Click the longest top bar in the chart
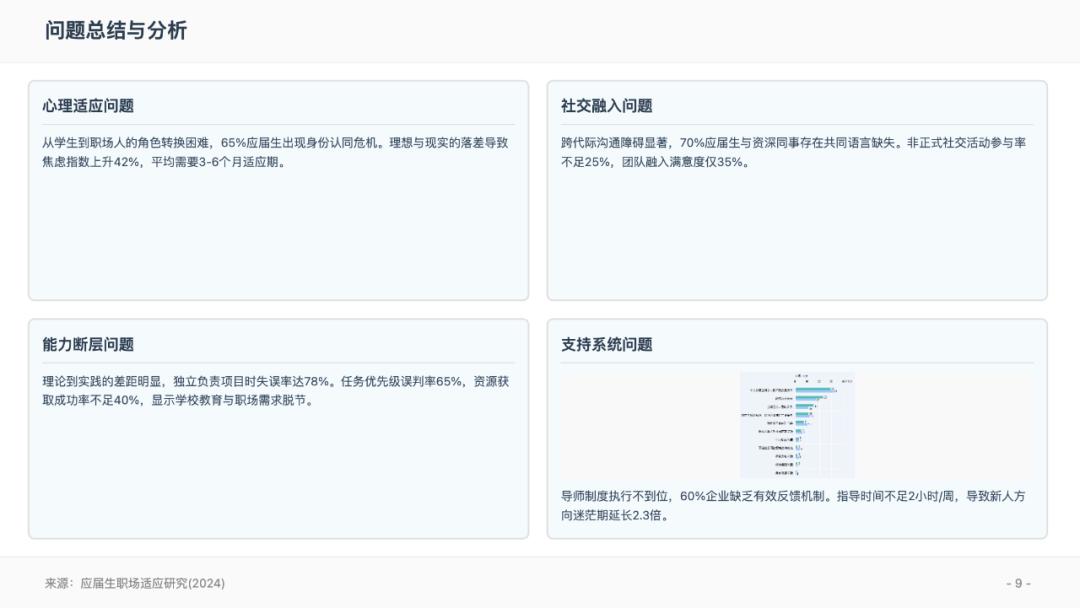The height and width of the screenshot is (608, 1080). (x=814, y=390)
